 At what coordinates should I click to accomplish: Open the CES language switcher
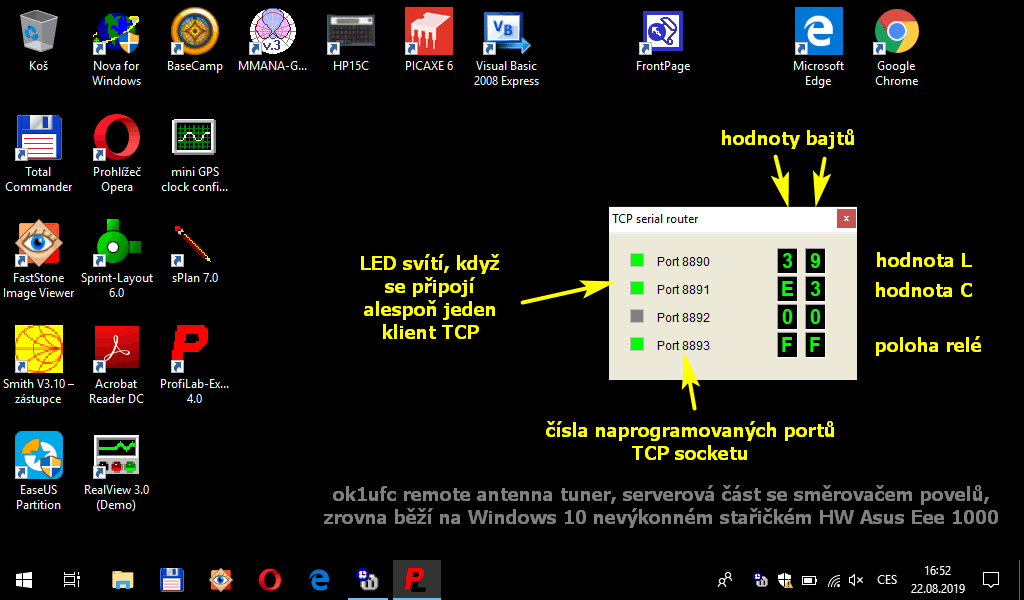(886, 579)
